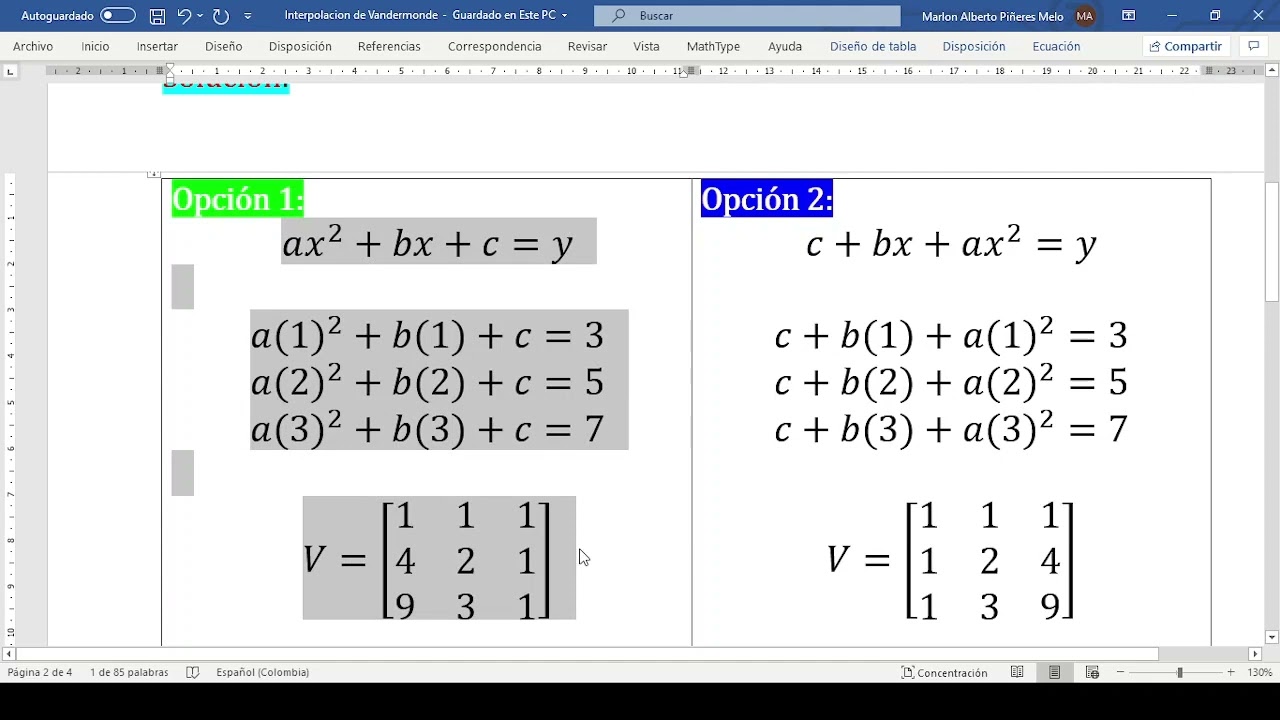Open the Ecuación tab
The width and height of the screenshot is (1280, 720).
(1056, 46)
